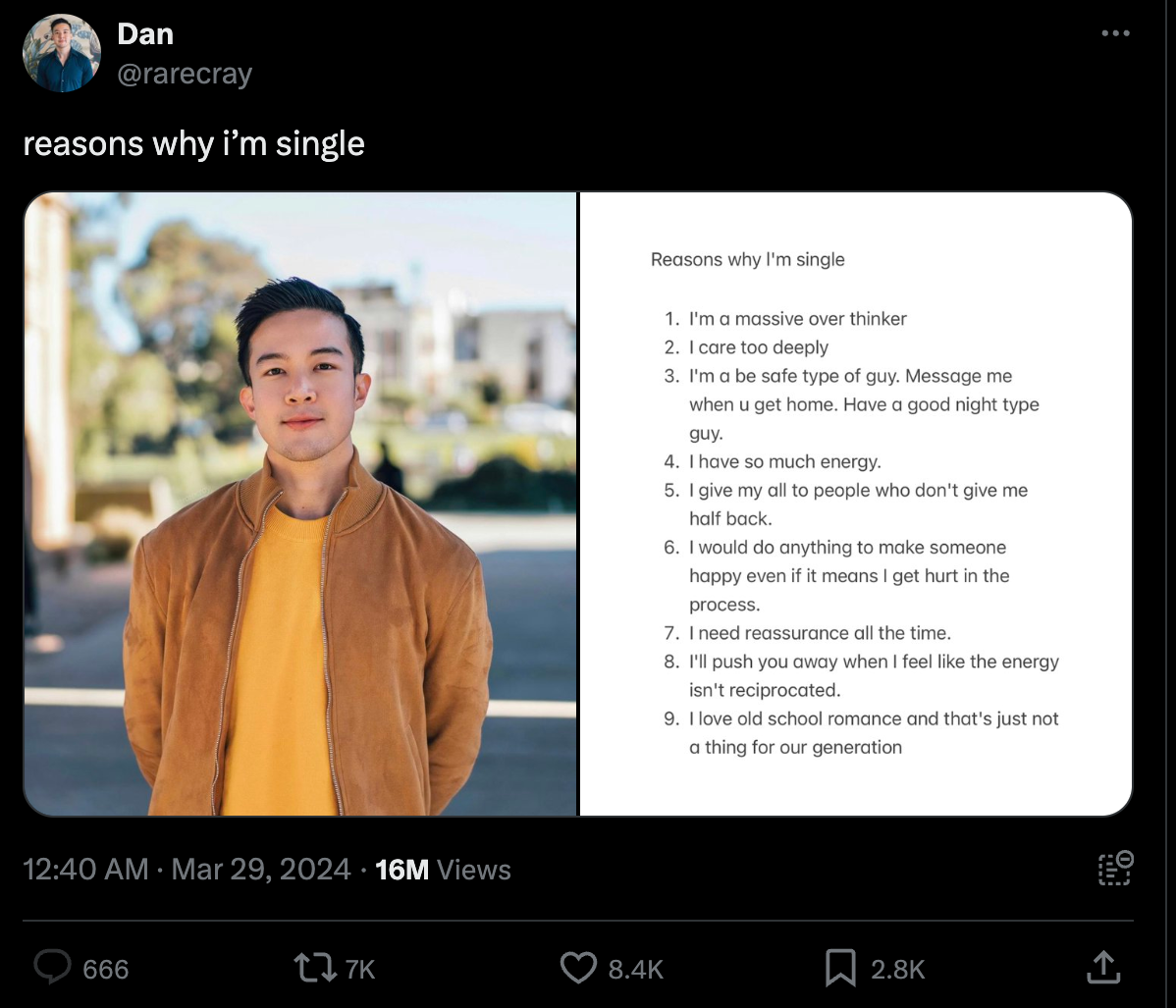Screen dimensions: 1176x1008
Task: Click the 666 replies count
Action: click(x=106, y=969)
